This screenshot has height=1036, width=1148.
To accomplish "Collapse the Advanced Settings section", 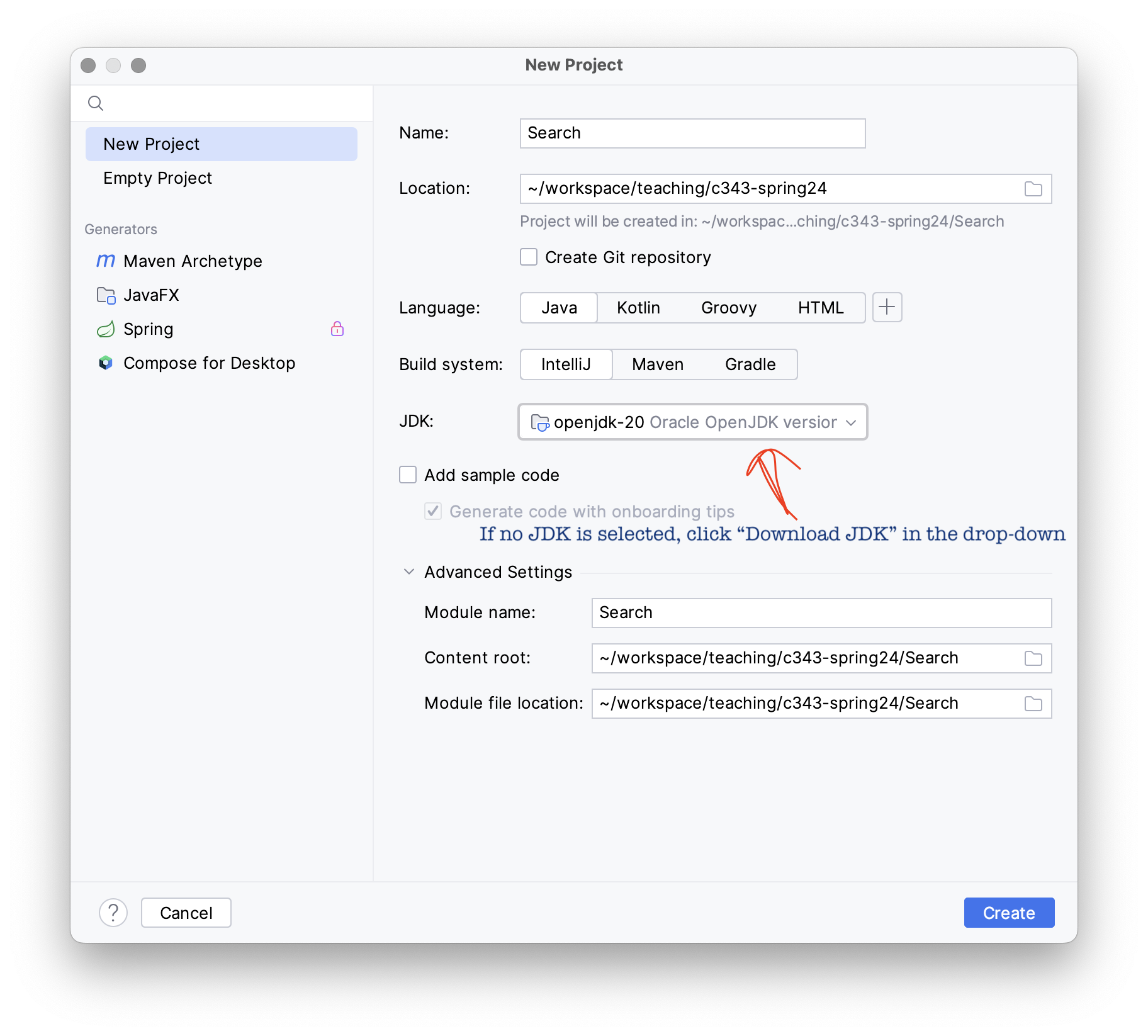I will click(x=409, y=571).
